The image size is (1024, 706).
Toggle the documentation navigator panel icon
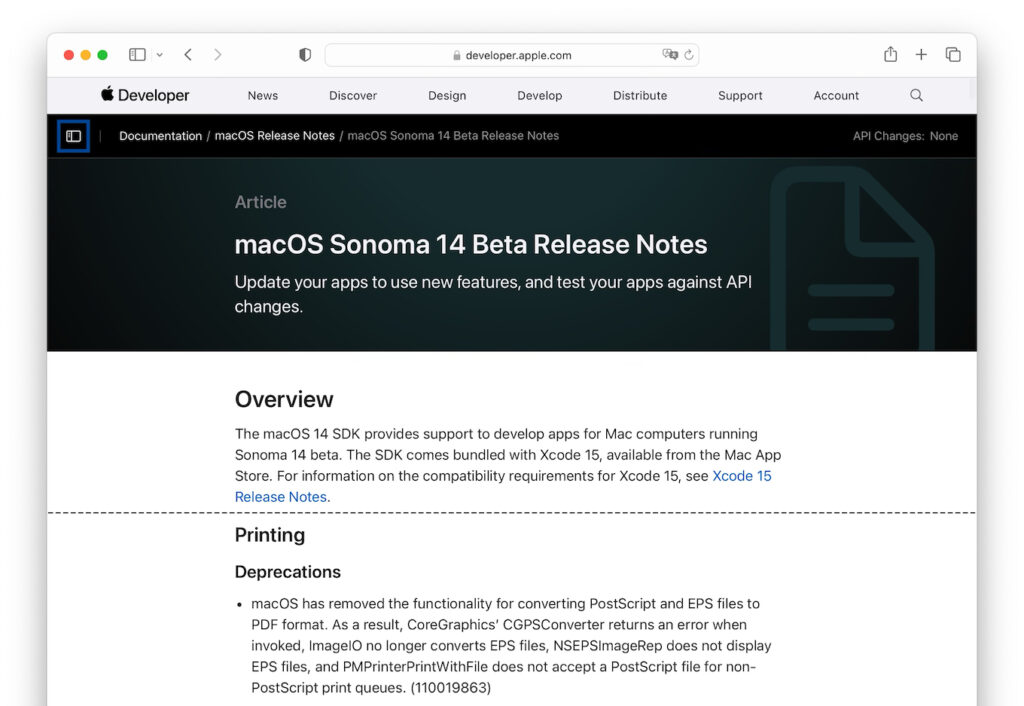pyautogui.click(x=72, y=135)
